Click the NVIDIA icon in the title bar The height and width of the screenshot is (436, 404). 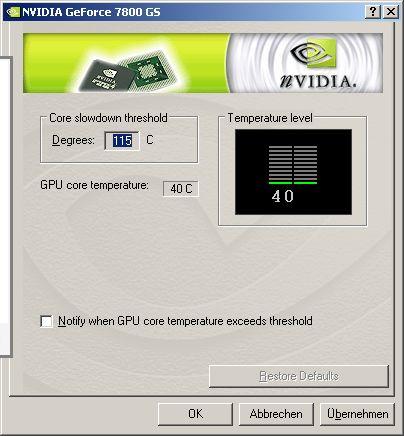13,12
